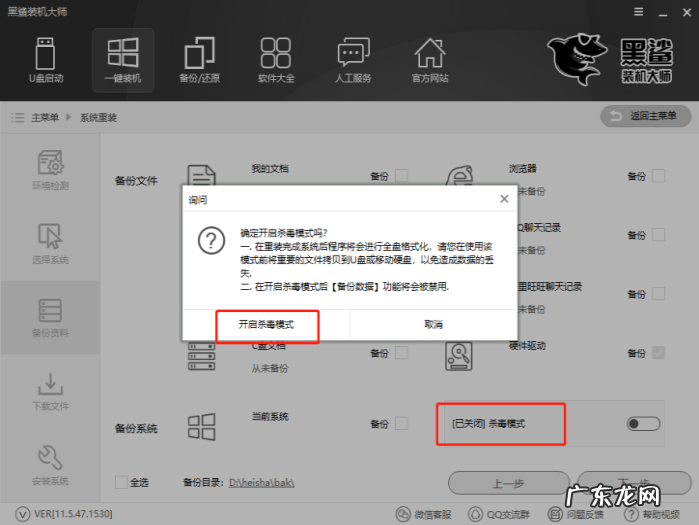This screenshot has height=525, width=699.
Task: Click 取消 in the dialog
Action: click(x=434, y=325)
